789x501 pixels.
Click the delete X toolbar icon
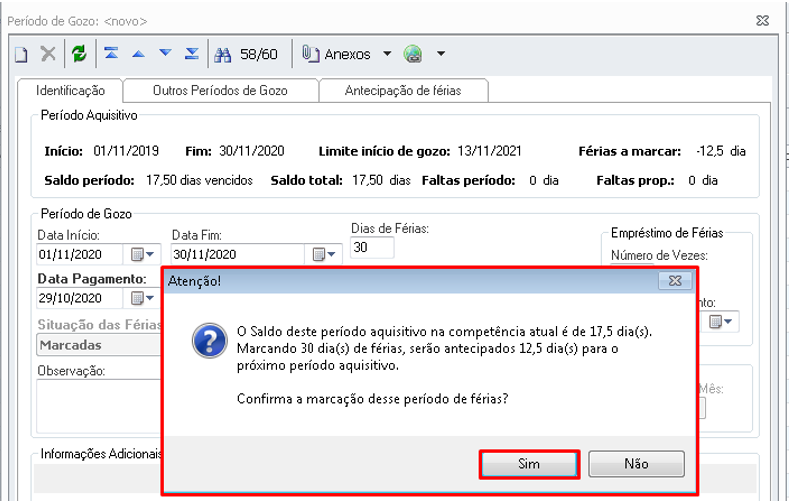(48, 54)
